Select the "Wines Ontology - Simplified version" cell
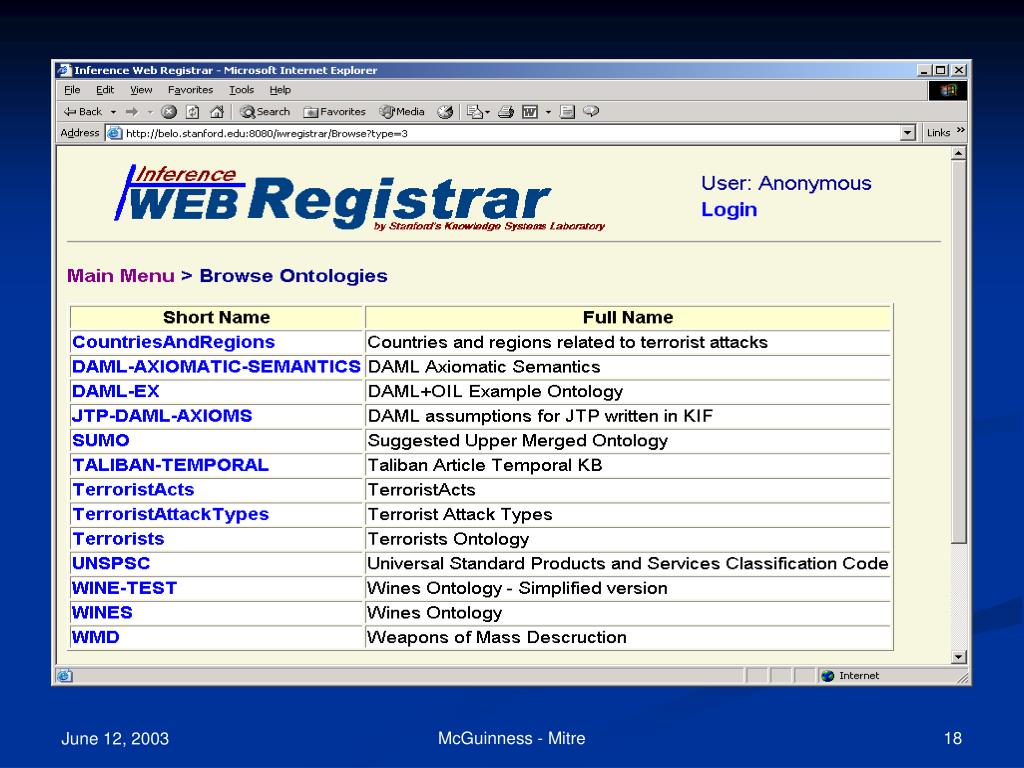This screenshot has height=768, width=1024. coord(628,588)
